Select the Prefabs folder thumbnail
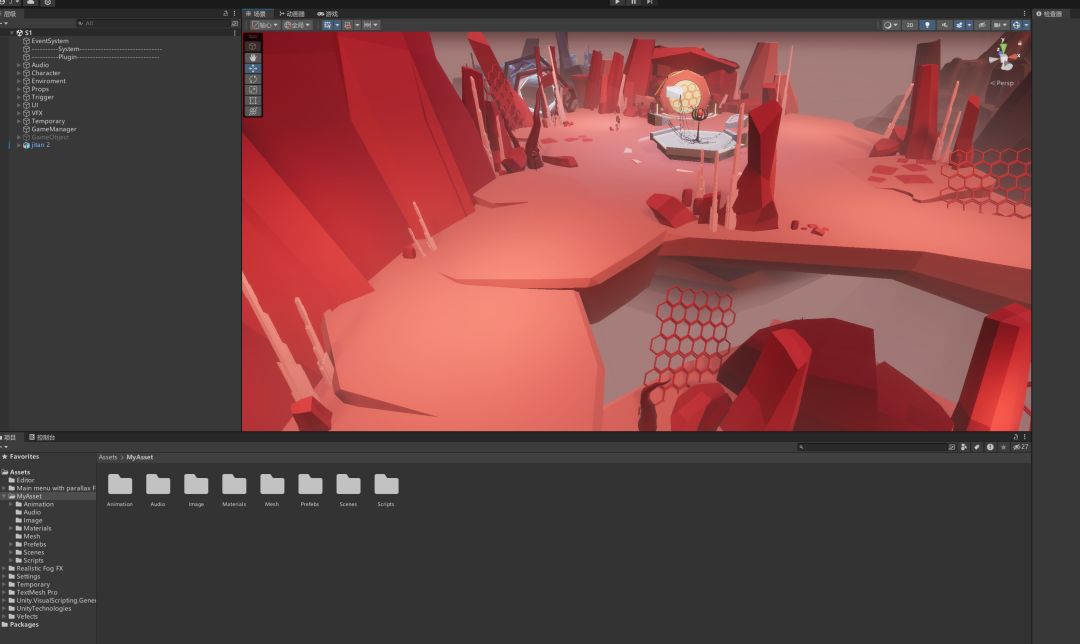 pos(310,490)
